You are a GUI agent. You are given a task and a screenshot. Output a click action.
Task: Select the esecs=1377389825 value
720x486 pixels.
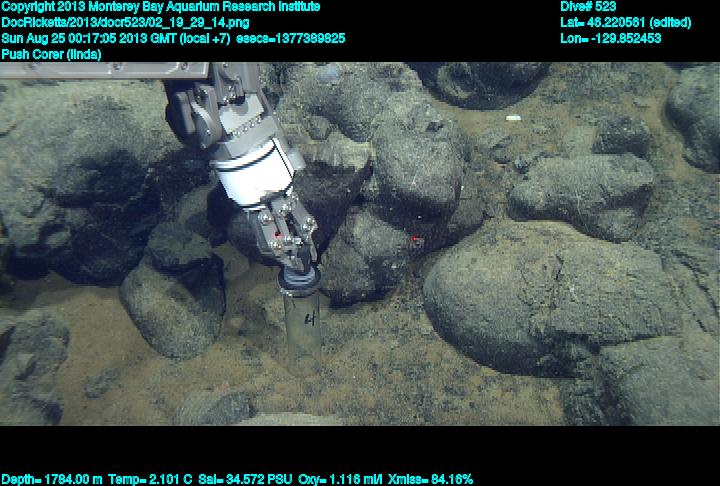pyautogui.click(x=290, y=39)
